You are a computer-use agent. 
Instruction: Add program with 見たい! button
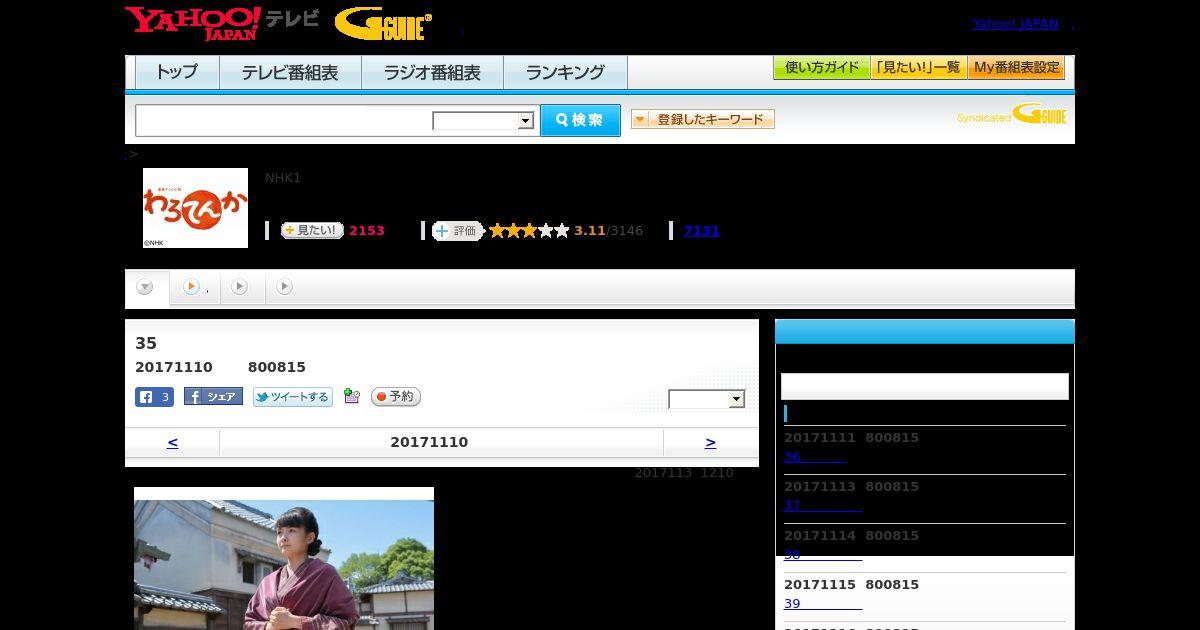pyautogui.click(x=312, y=230)
